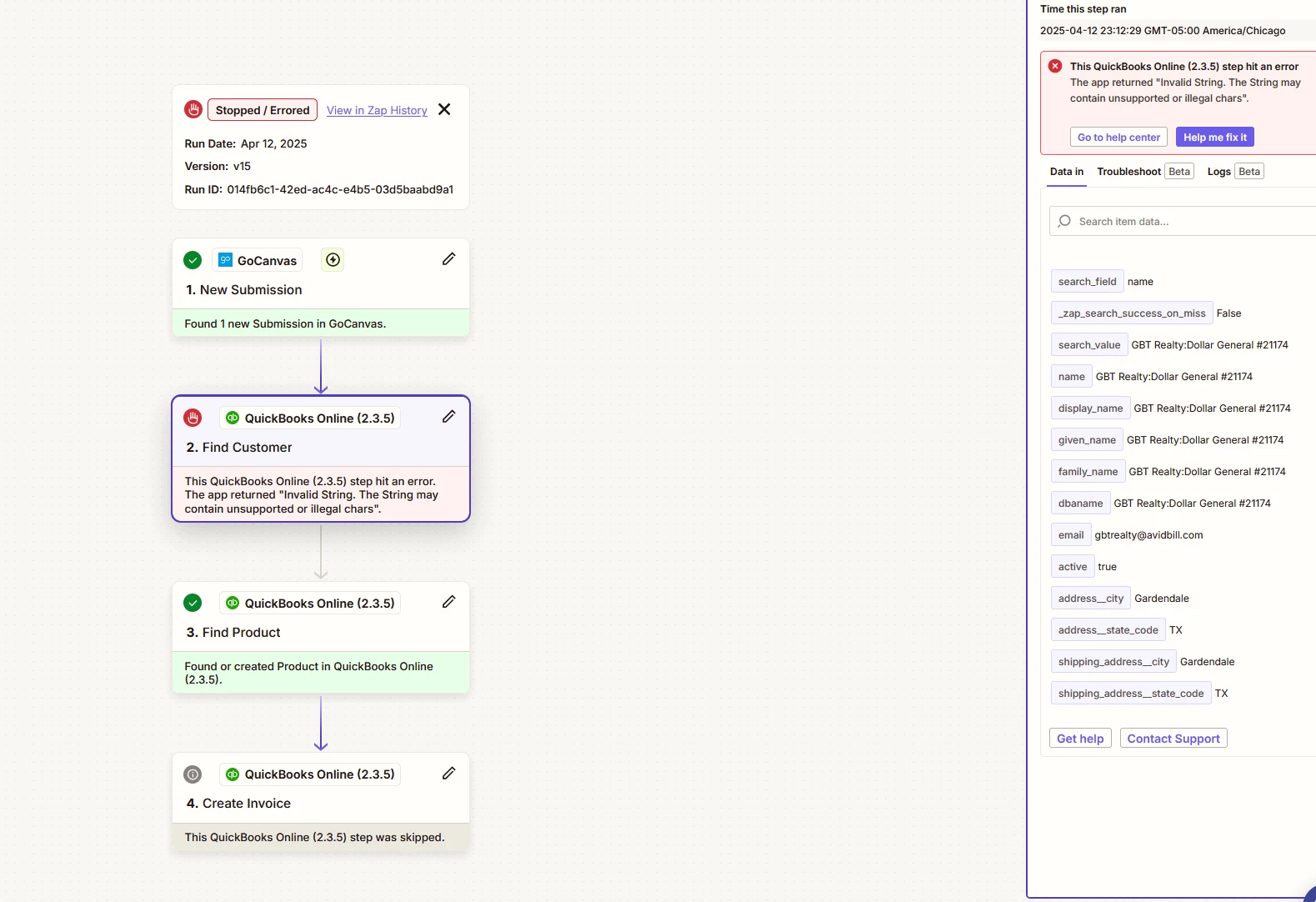Click the Run Date: Apr 12, 2025 text
Image resolution: width=1316 pixels, height=902 pixels.
point(246,143)
